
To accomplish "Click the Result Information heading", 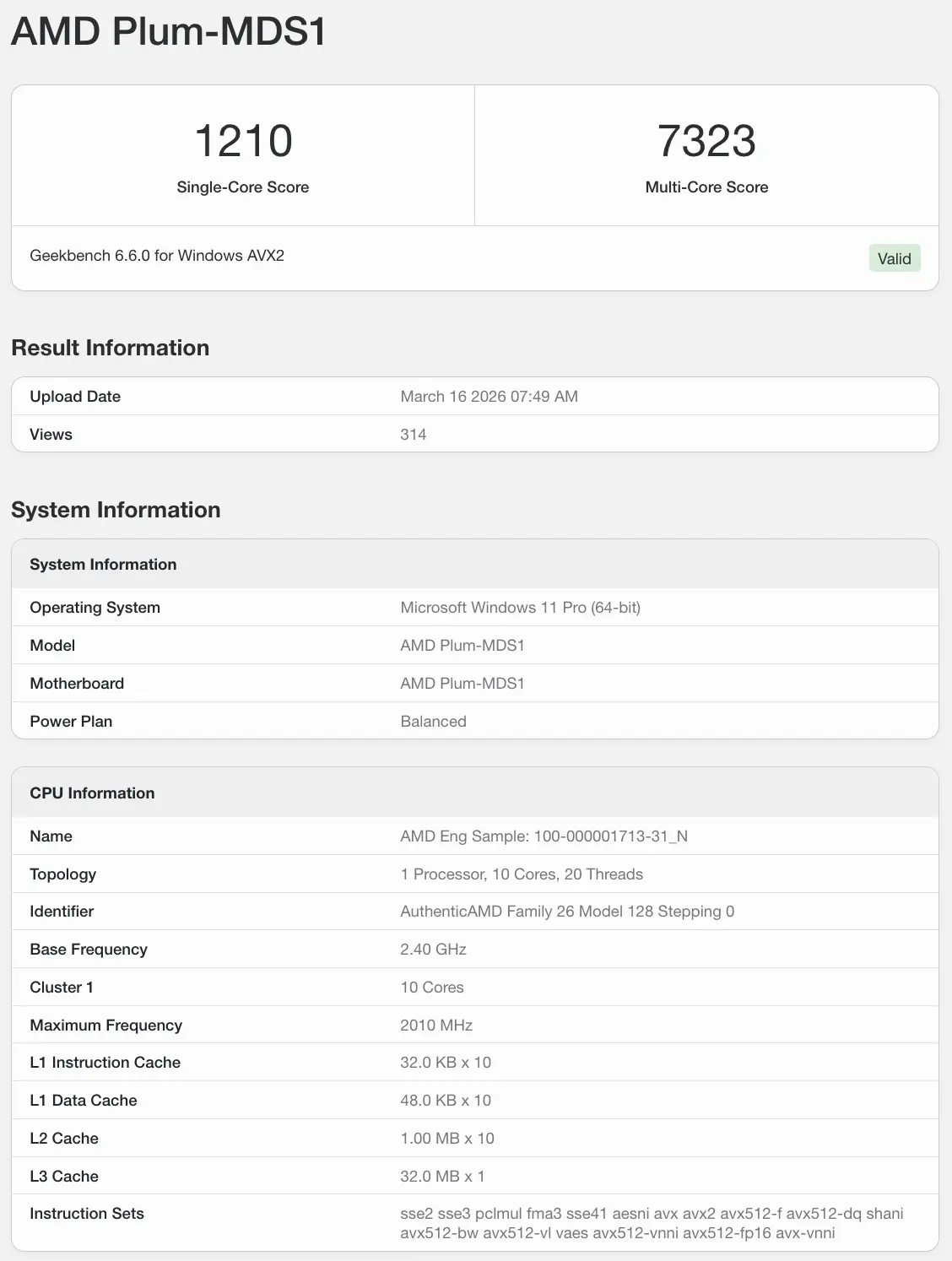I will pyautogui.click(x=111, y=348).
